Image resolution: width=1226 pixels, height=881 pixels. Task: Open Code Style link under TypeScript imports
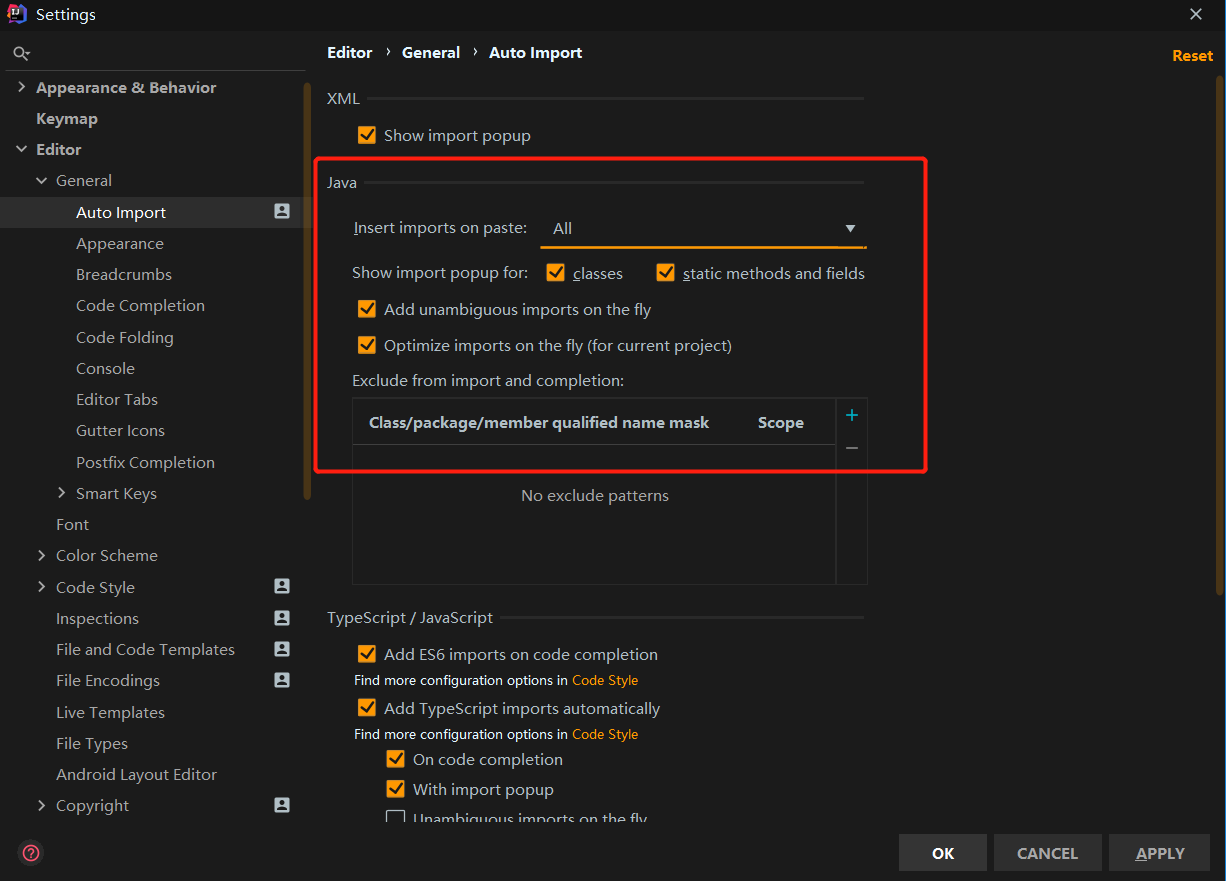(605, 734)
